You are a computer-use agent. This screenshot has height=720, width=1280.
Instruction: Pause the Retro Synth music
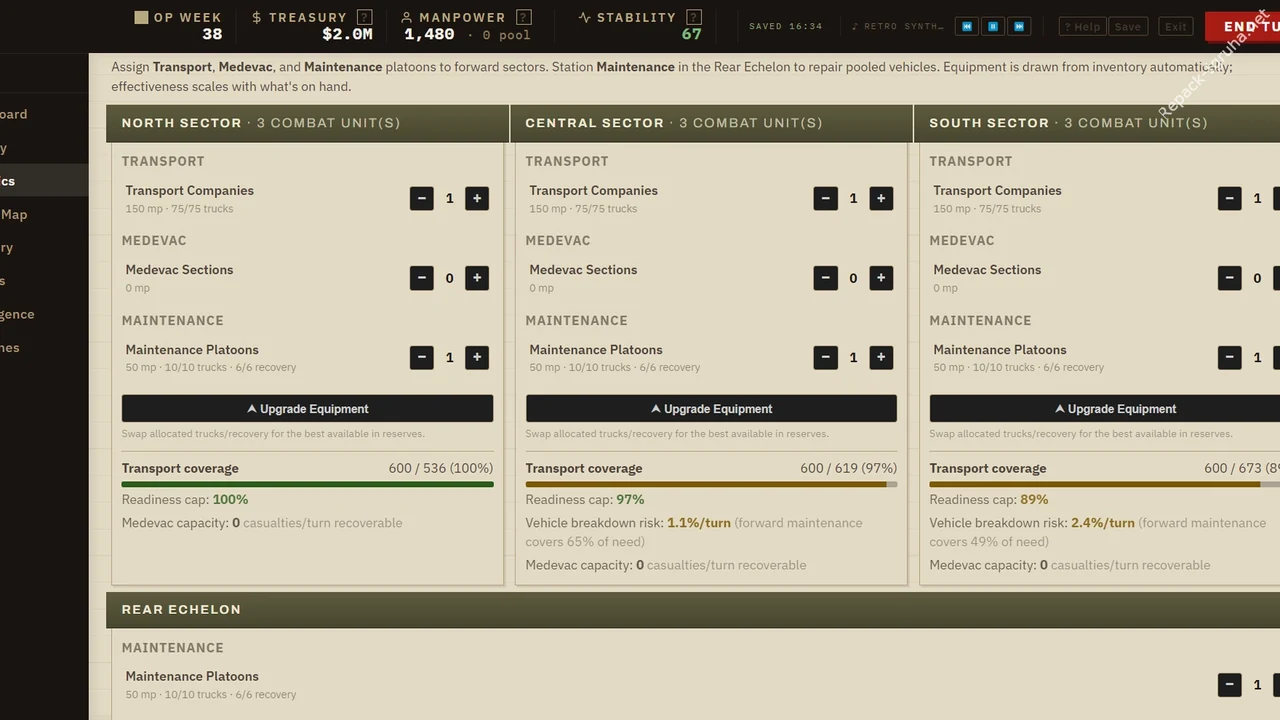(x=993, y=26)
